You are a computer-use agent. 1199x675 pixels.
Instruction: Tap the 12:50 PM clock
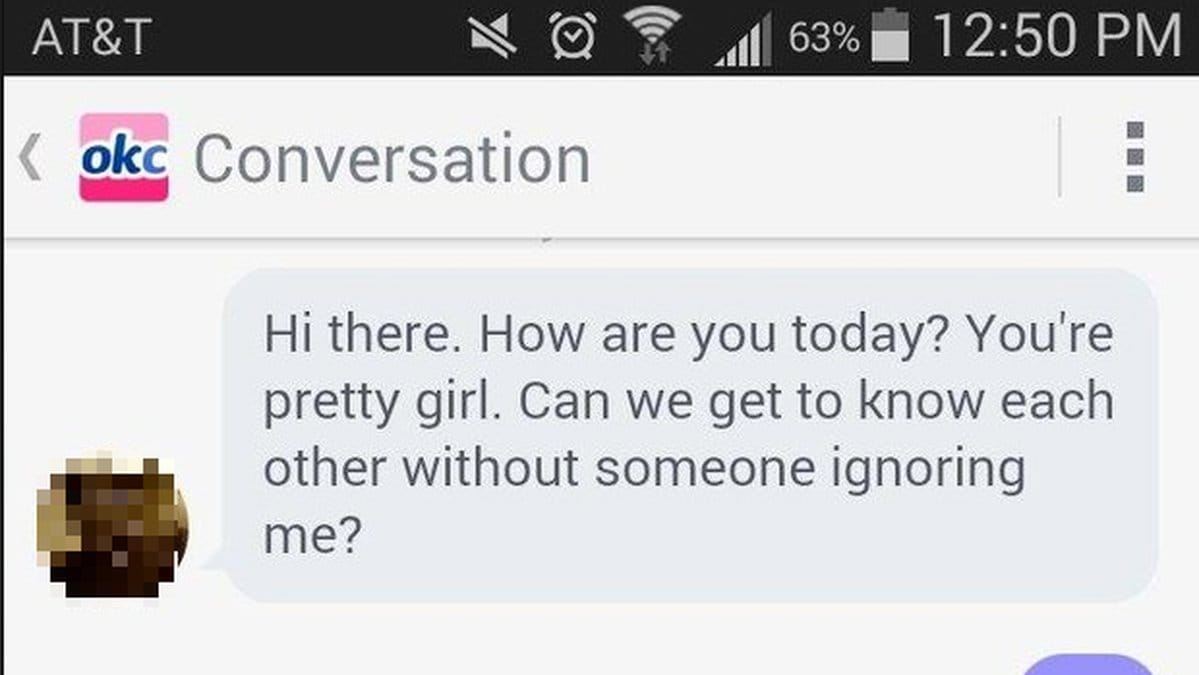click(1058, 35)
